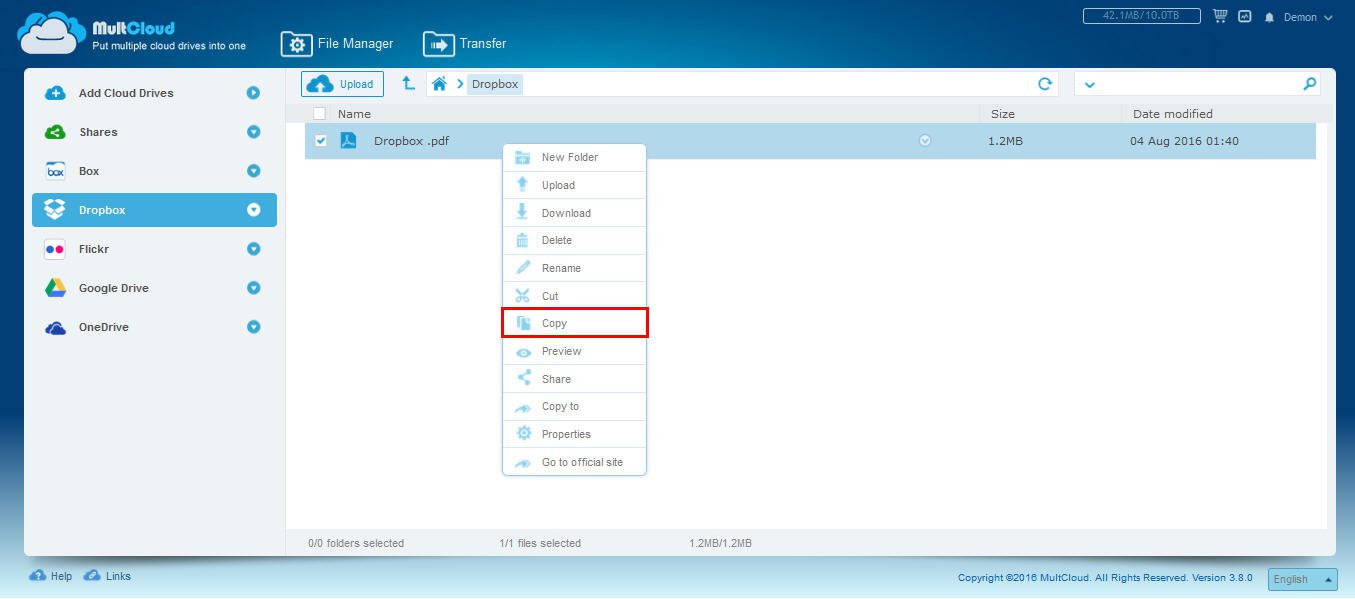1355x599 pixels.
Task: Expand the Dropbox drive arrow
Action: [253, 210]
